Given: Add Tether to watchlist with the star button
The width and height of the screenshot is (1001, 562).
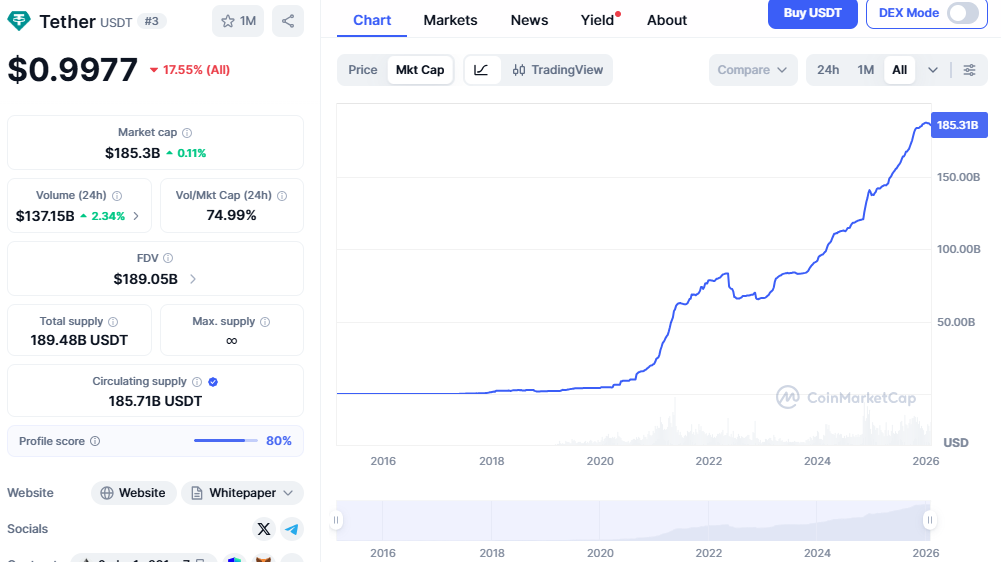Looking at the screenshot, I should point(237,21).
